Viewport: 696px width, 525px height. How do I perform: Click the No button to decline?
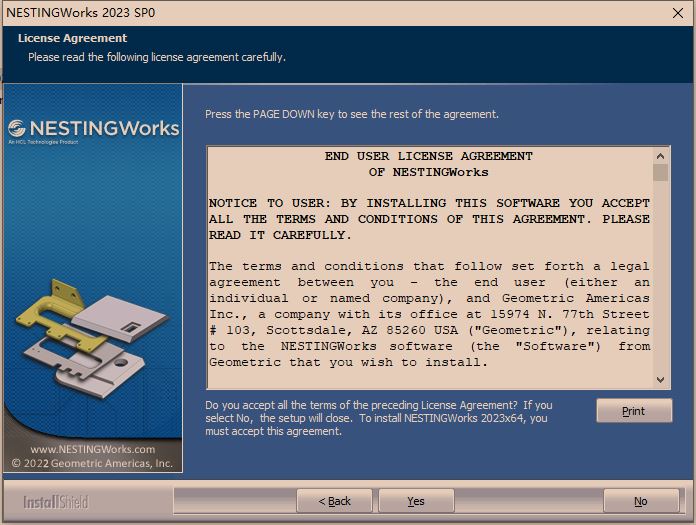pyautogui.click(x=641, y=501)
